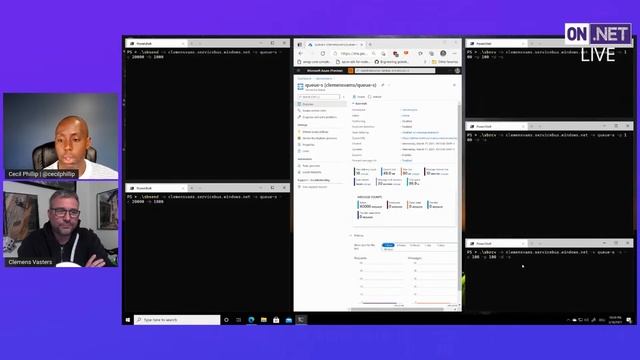640x360 pixels.
Task: Select PowerShell tab in bottom-left terminal
Action: tap(156, 188)
